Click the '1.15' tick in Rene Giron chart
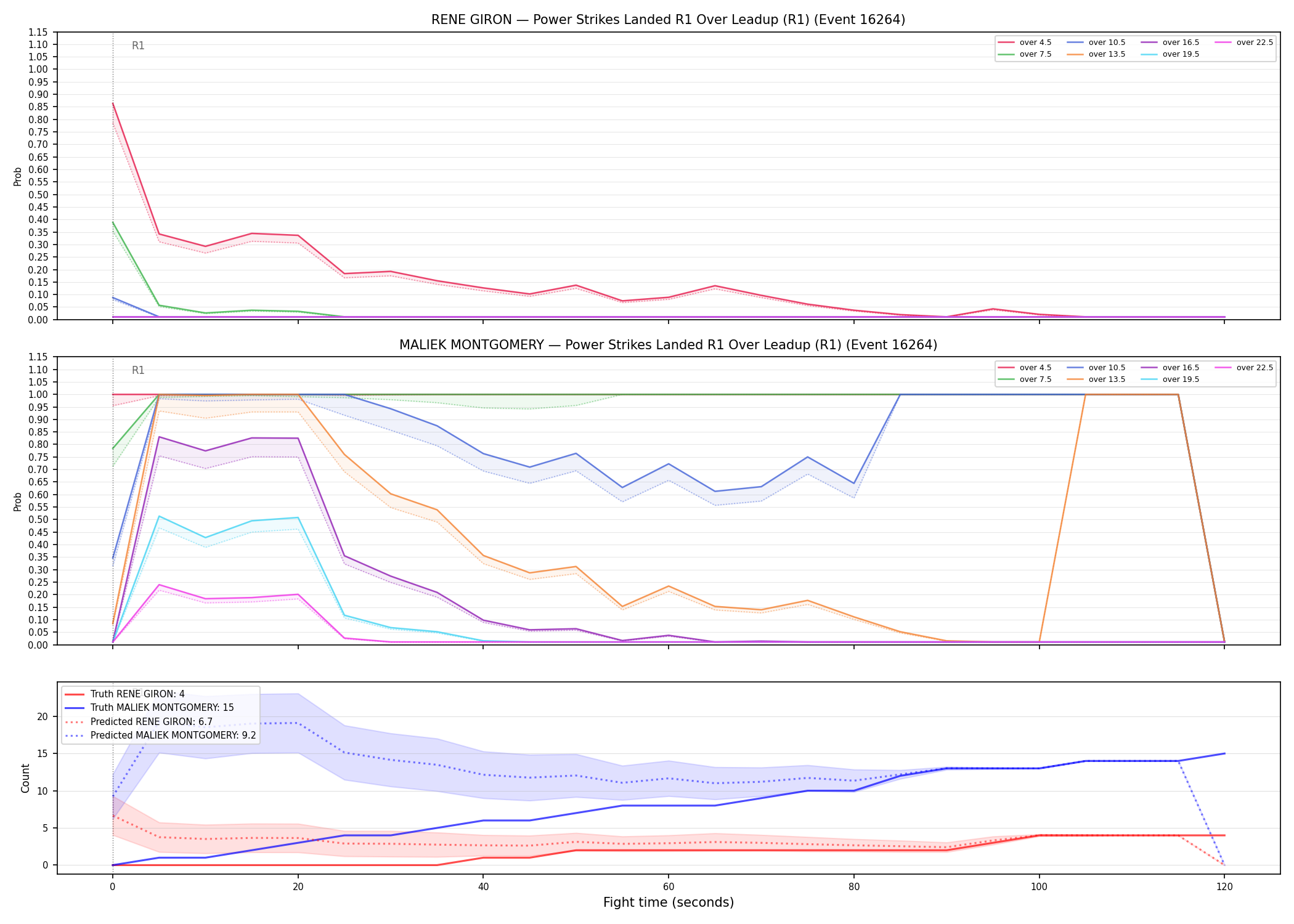This screenshot has height=924, width=1294. point(38,32)
